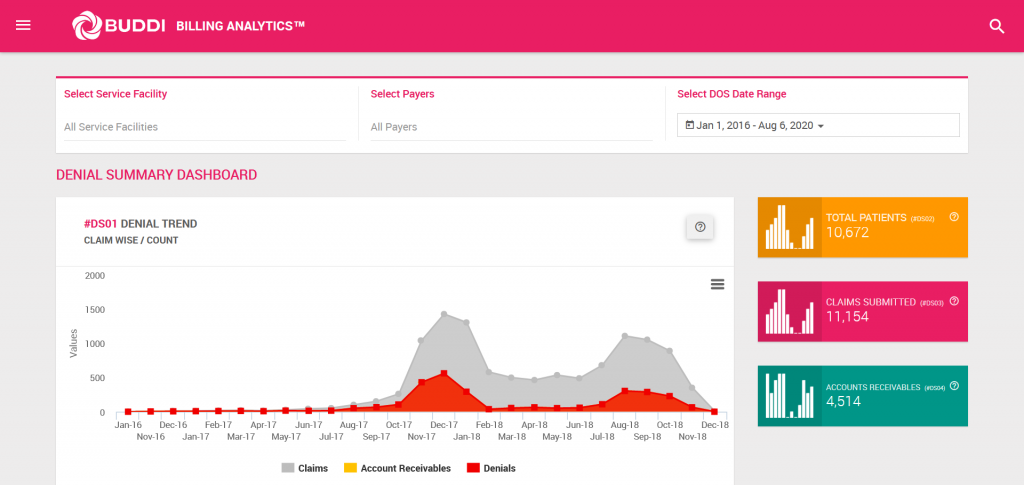
Task: Click the Dec-17 claims peak point
Action: coord(444,314)
